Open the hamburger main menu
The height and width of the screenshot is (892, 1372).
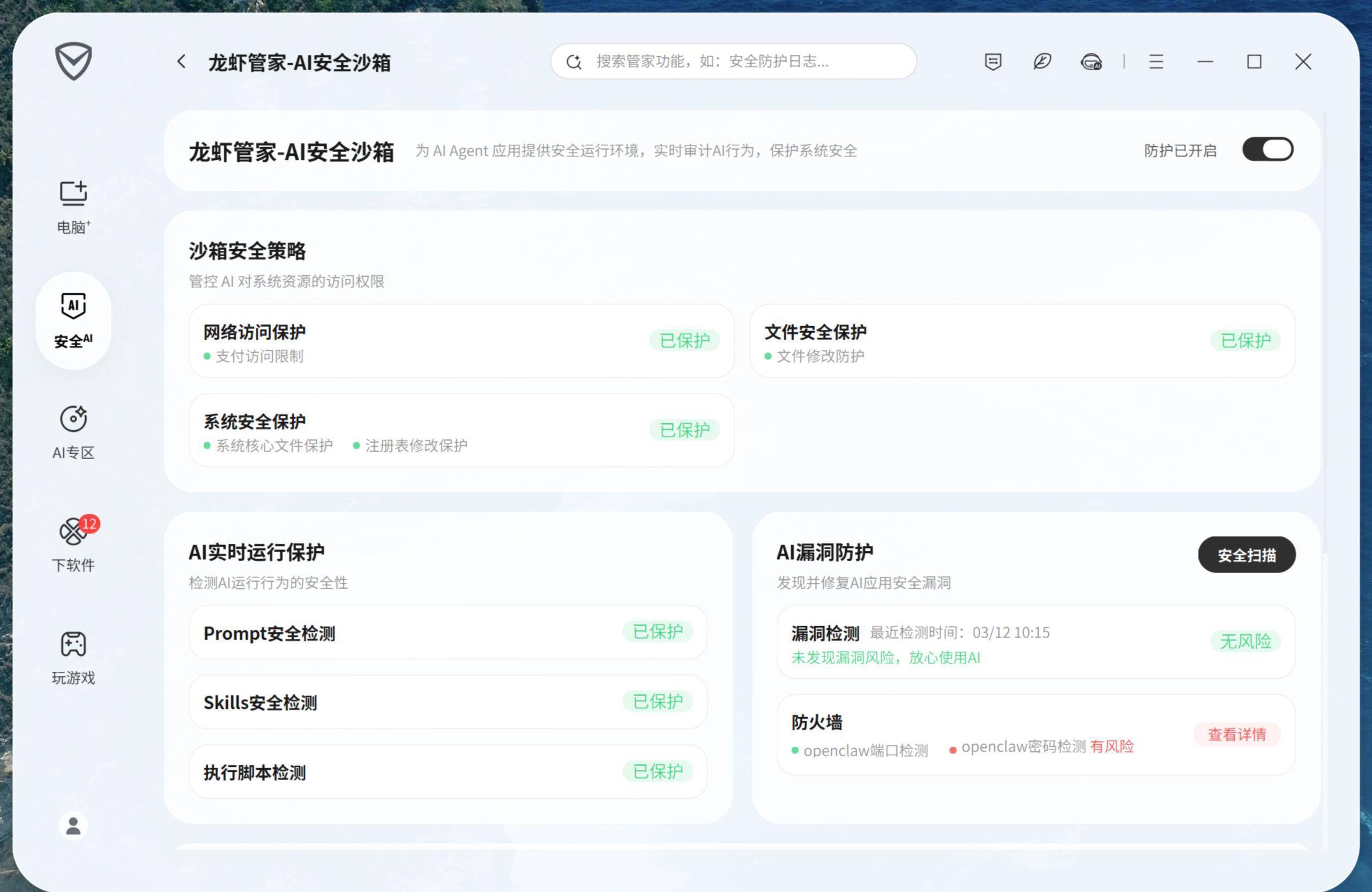click(x=1156, y=62)
